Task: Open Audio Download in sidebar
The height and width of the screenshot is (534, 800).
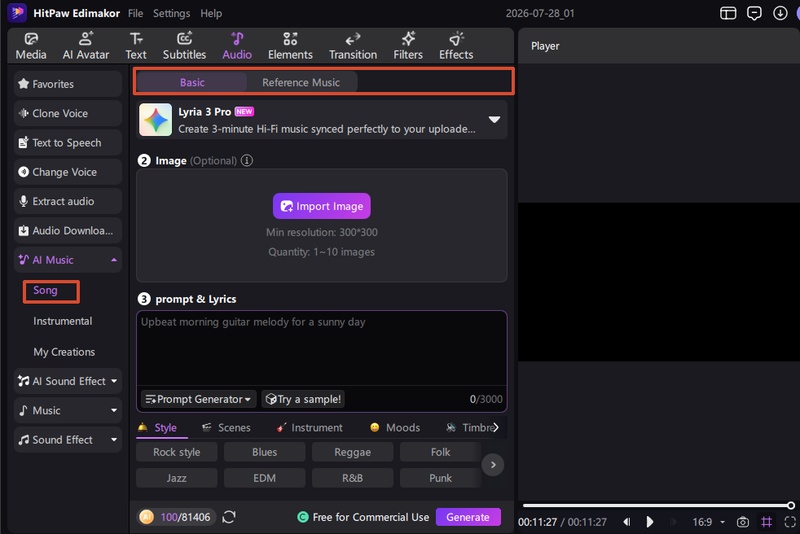Action: click(67, 231)
